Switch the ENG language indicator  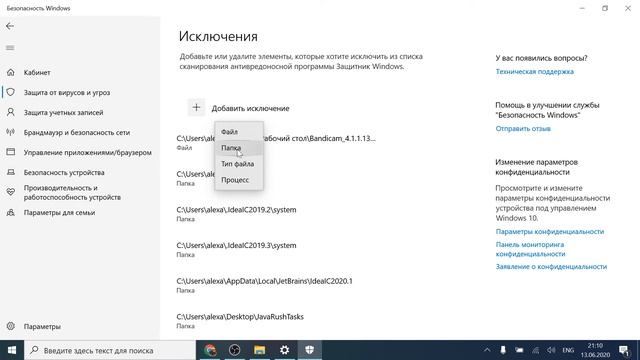click(568, 350)
